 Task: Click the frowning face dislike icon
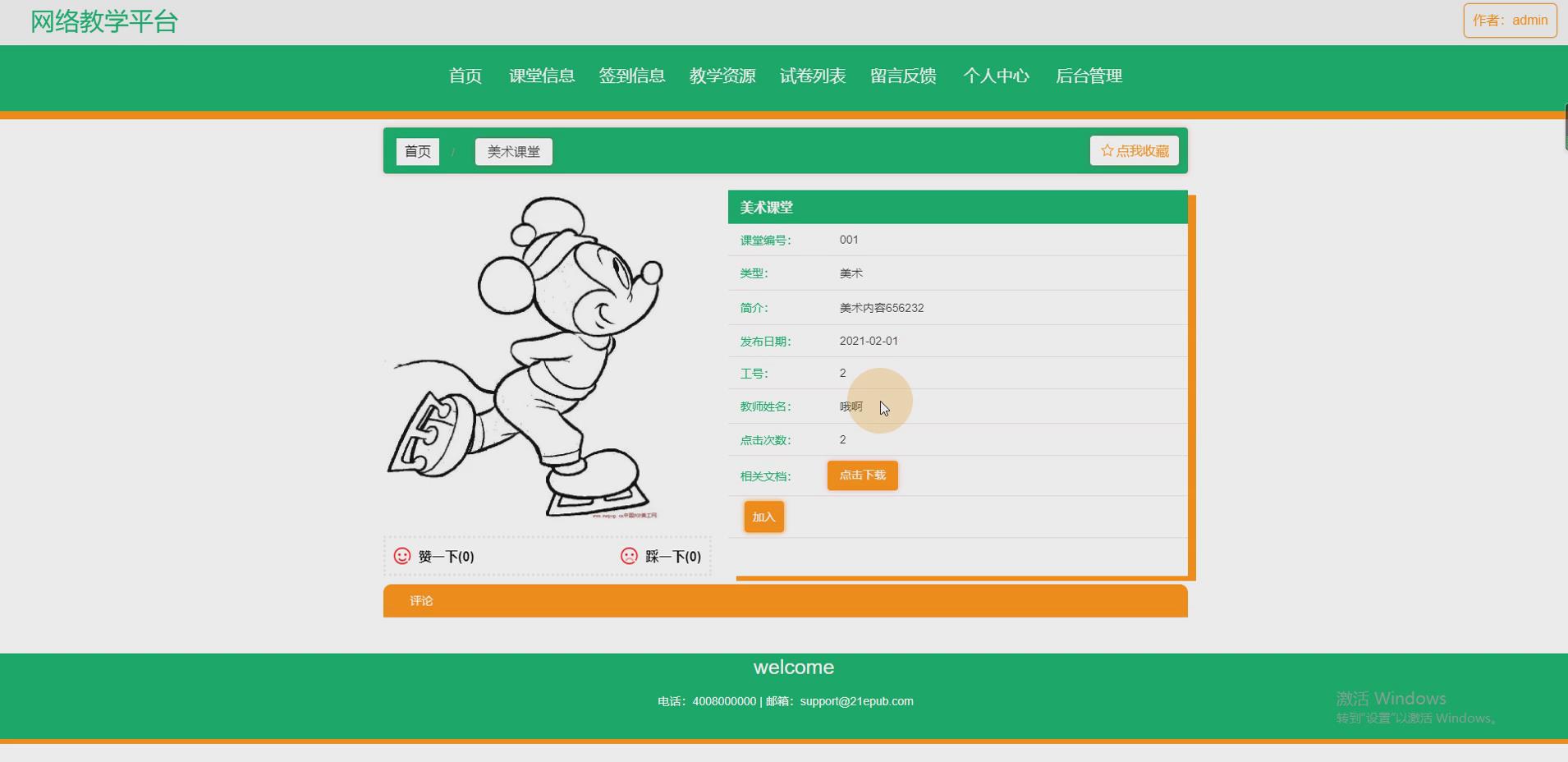pos(629,556)
